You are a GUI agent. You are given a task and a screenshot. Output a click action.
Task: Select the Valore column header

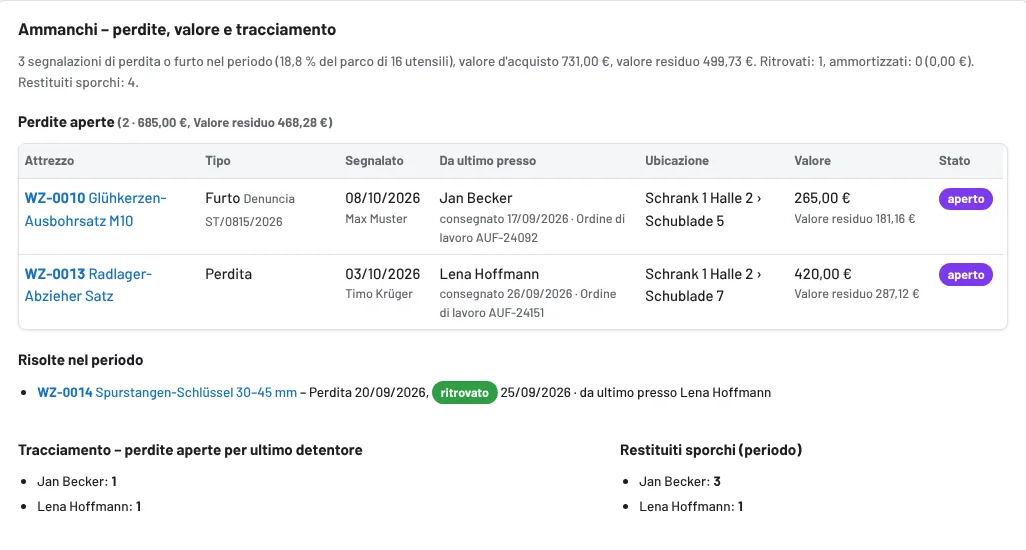point(813,161)
